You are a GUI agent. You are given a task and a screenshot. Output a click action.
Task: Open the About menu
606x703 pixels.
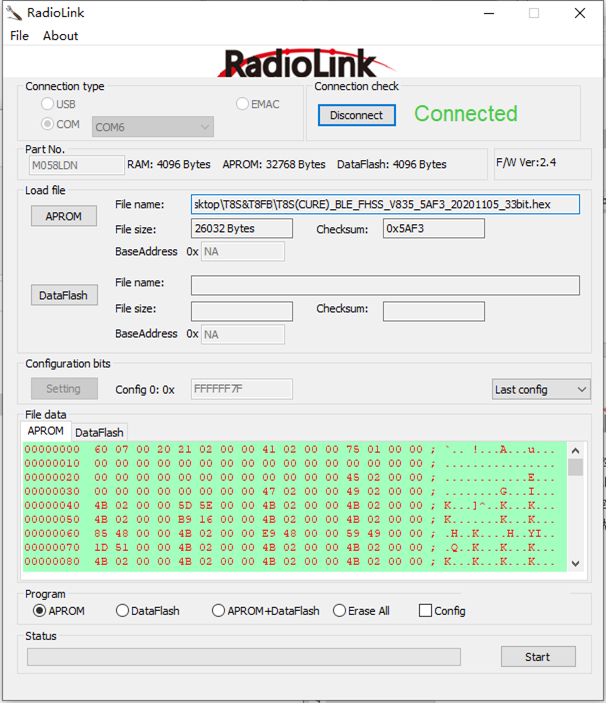coord(60,36)
